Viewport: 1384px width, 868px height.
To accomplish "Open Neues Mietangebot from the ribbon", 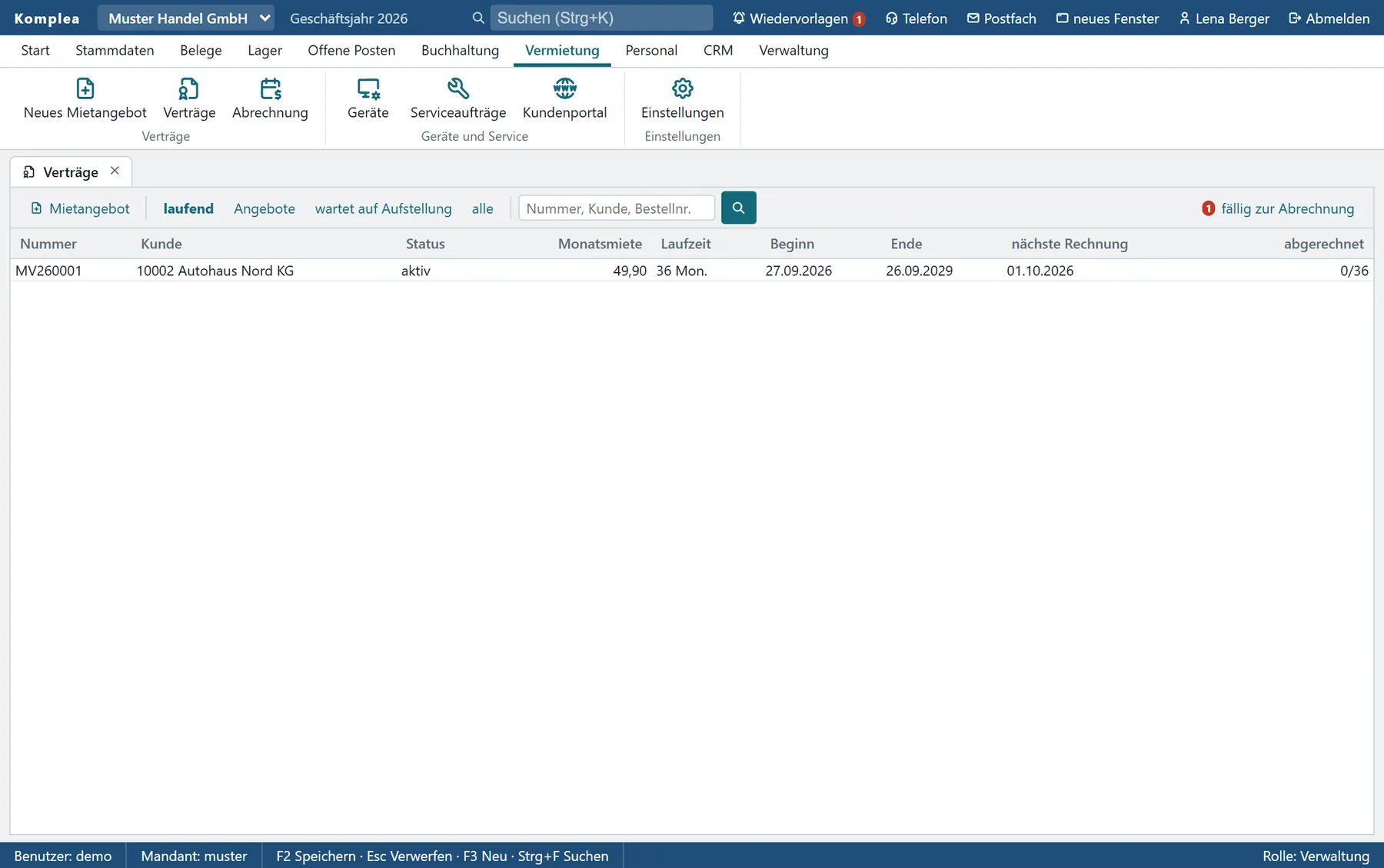I will click(x=85, y=98).
